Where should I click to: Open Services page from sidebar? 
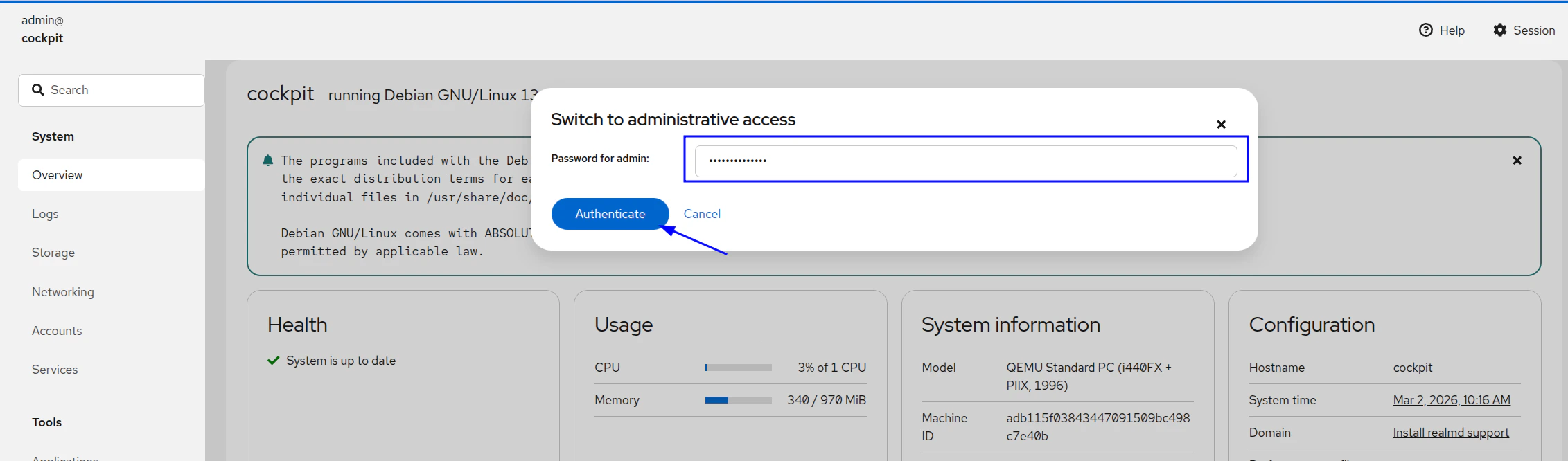pyautogui.click(x=55, y=370)
